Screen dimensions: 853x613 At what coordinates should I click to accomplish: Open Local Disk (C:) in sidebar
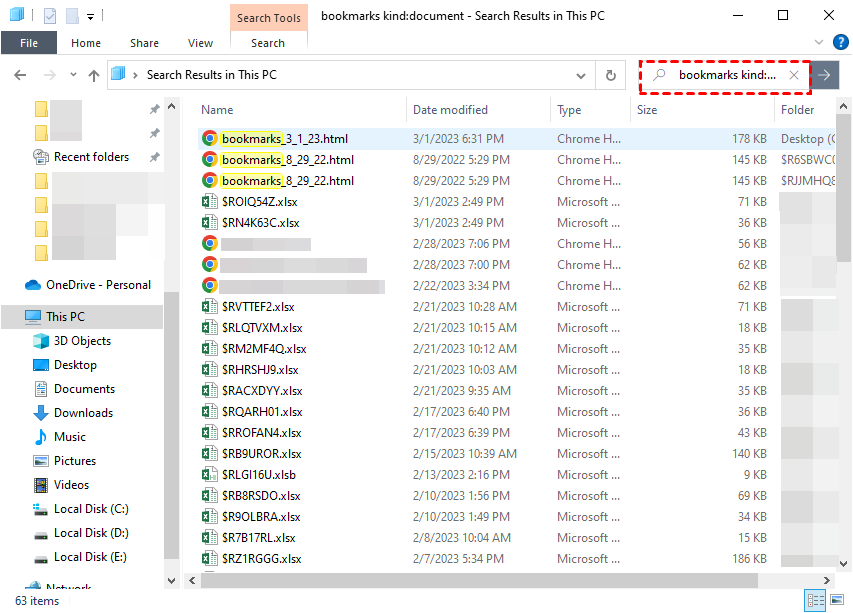(x=91, y=509)
